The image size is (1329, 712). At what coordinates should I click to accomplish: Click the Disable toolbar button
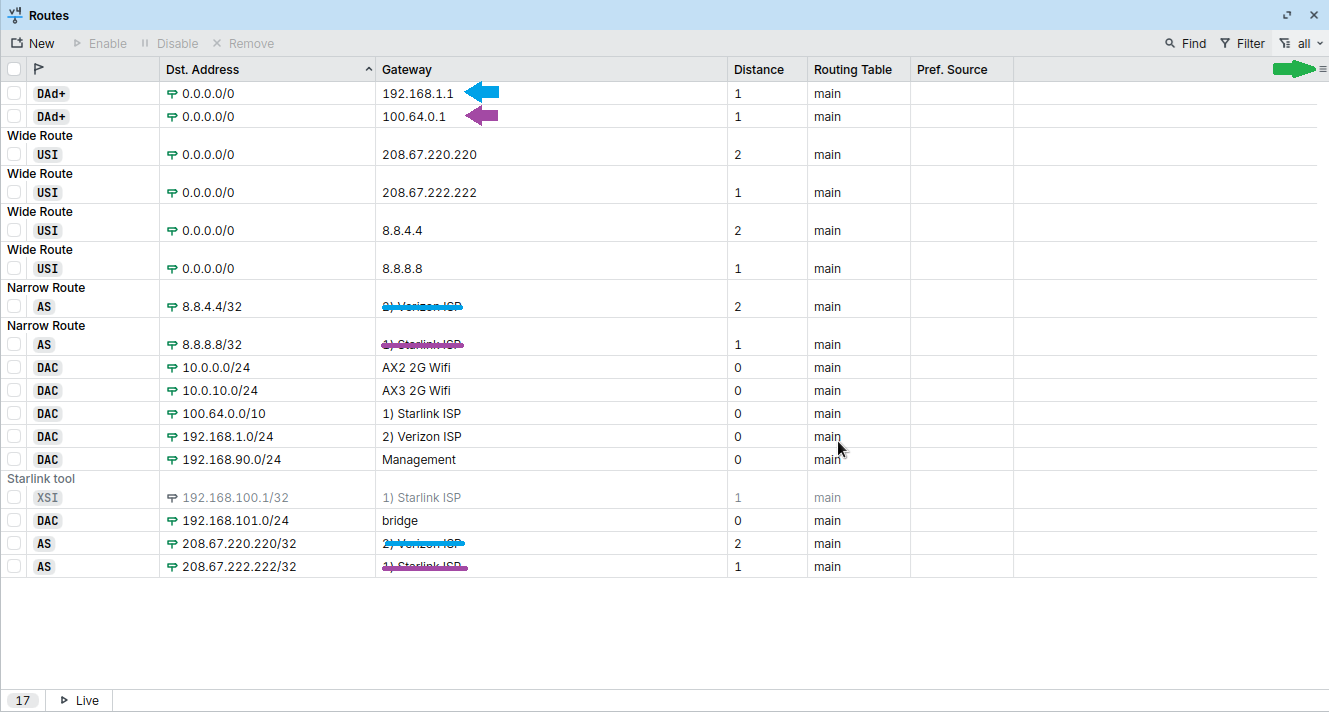(x=169, y=43)
